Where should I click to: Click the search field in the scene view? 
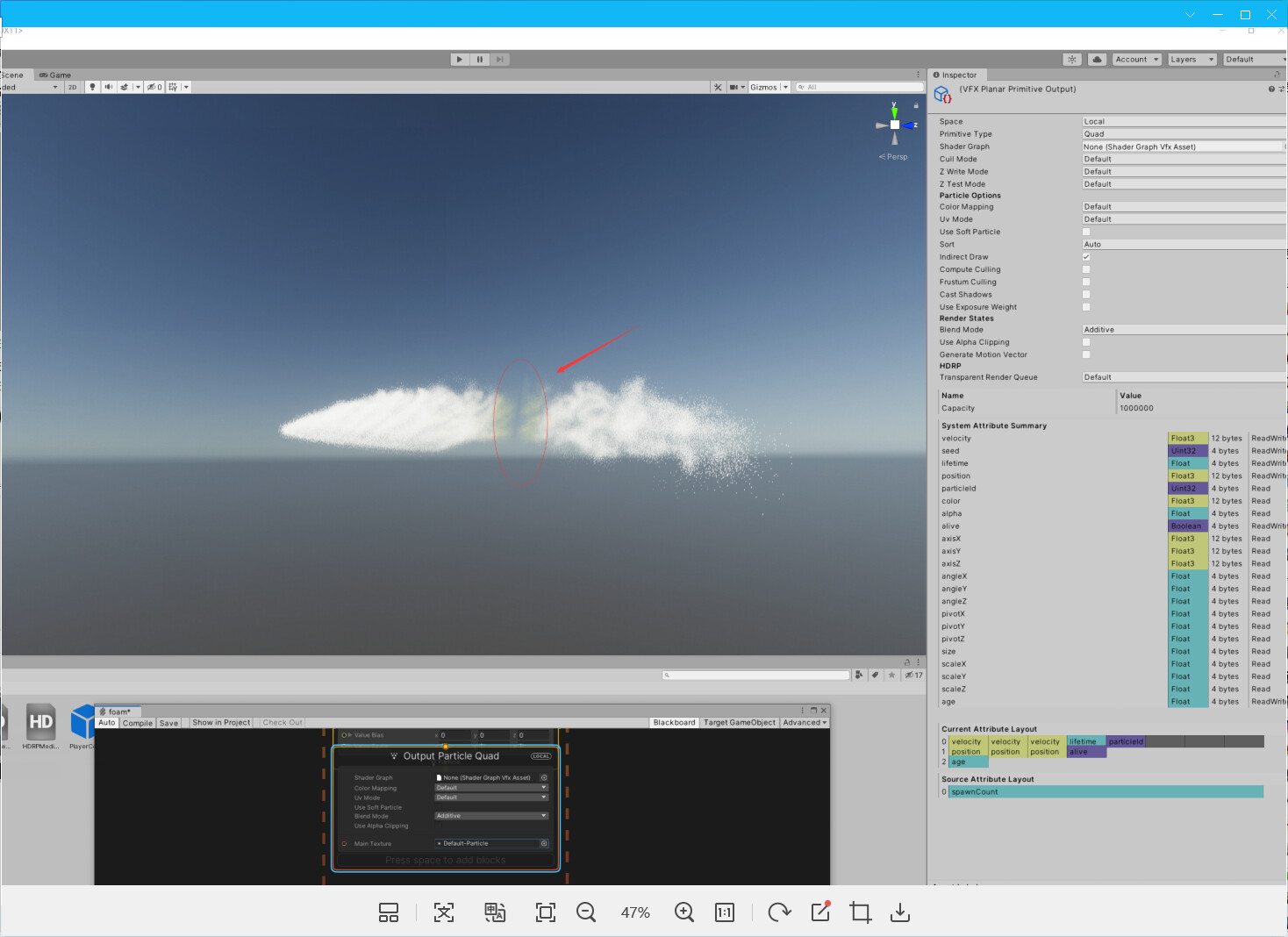[x=858, y=86]
